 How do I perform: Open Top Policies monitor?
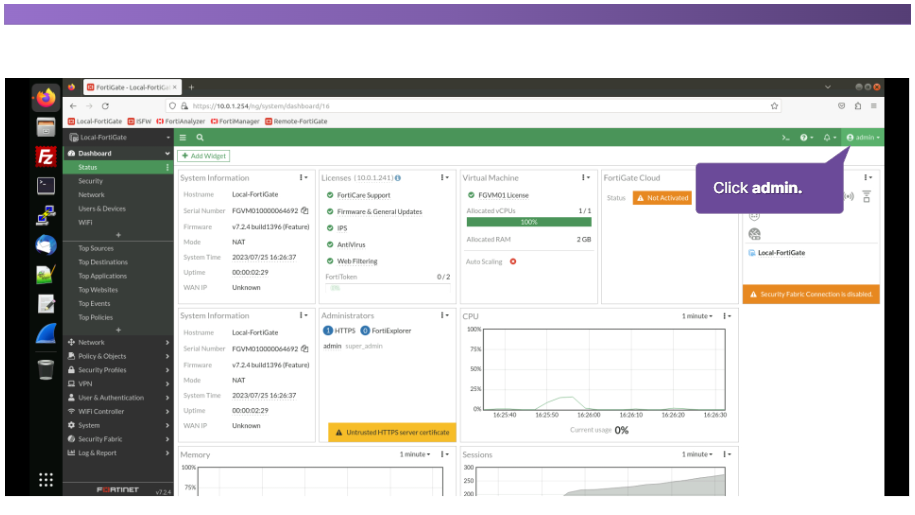(x=96, y=317)
